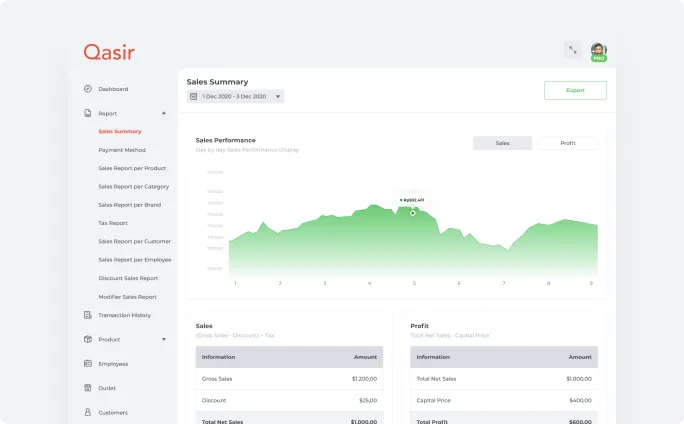The height and width of the screenshot is (424, 684).
Task: Click the Transaction History icon
Action: click(88, 315)
